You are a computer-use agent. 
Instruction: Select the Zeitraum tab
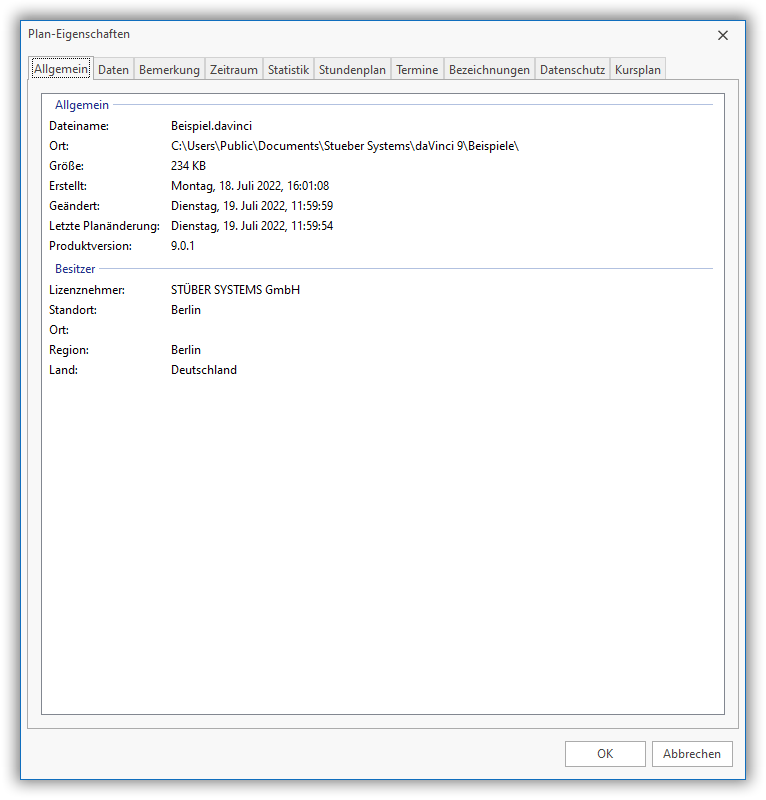click(234, 70)
